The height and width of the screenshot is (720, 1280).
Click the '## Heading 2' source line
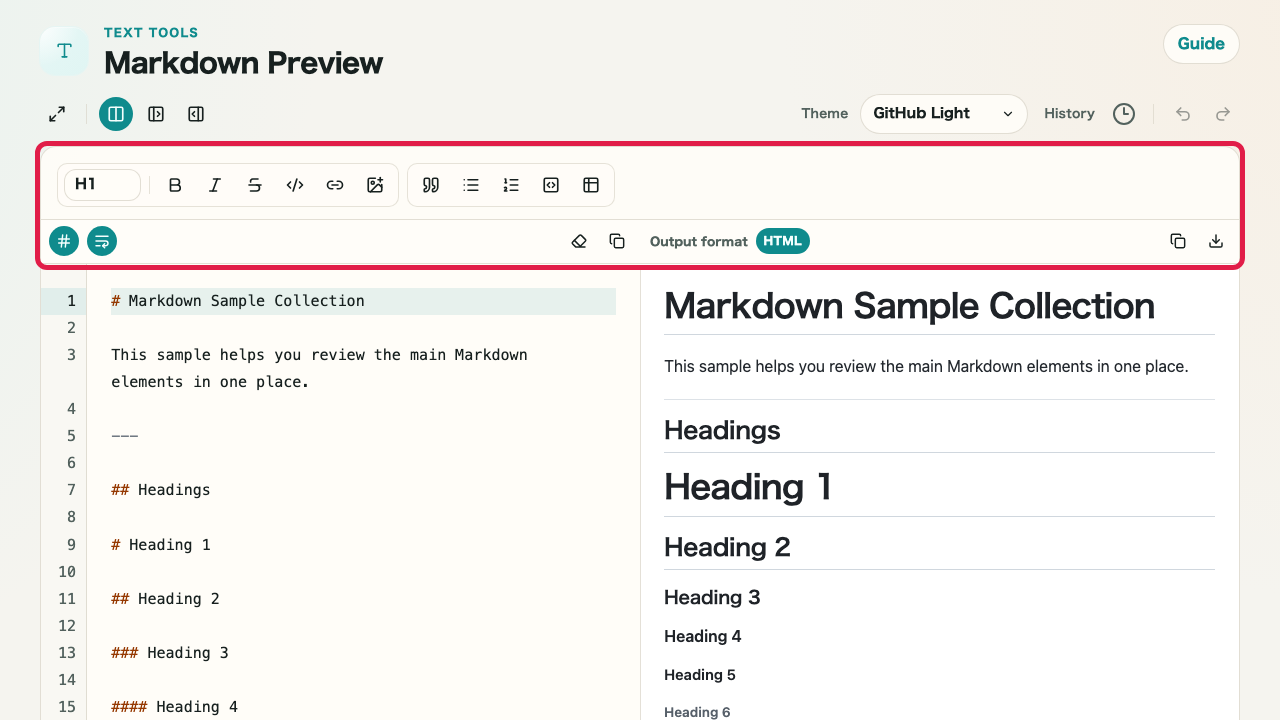click(165, 599)
